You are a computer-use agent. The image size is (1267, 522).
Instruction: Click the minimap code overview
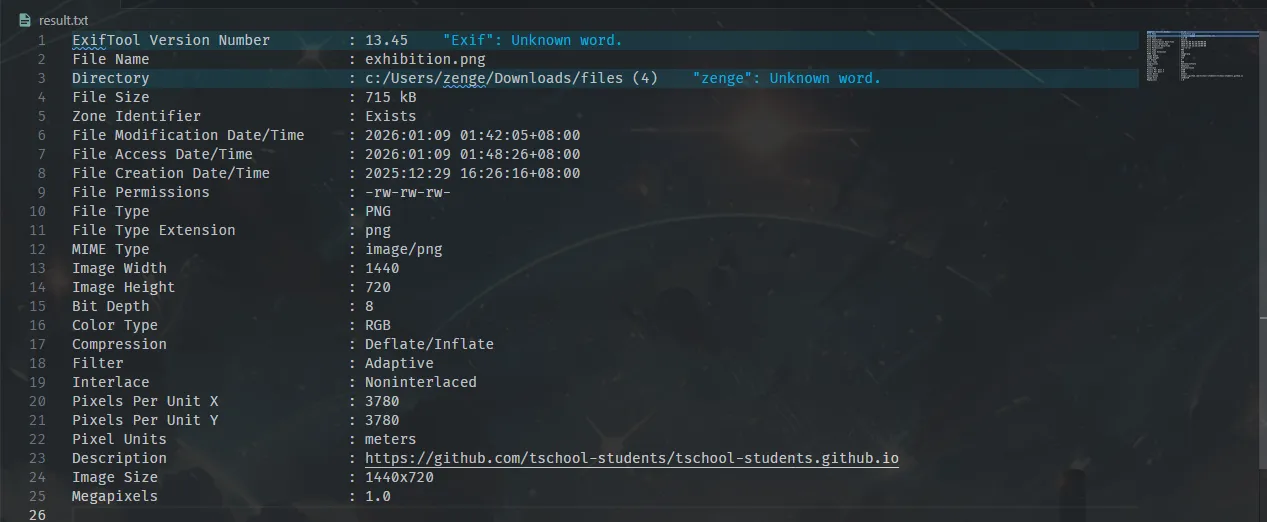point(1202,58)
